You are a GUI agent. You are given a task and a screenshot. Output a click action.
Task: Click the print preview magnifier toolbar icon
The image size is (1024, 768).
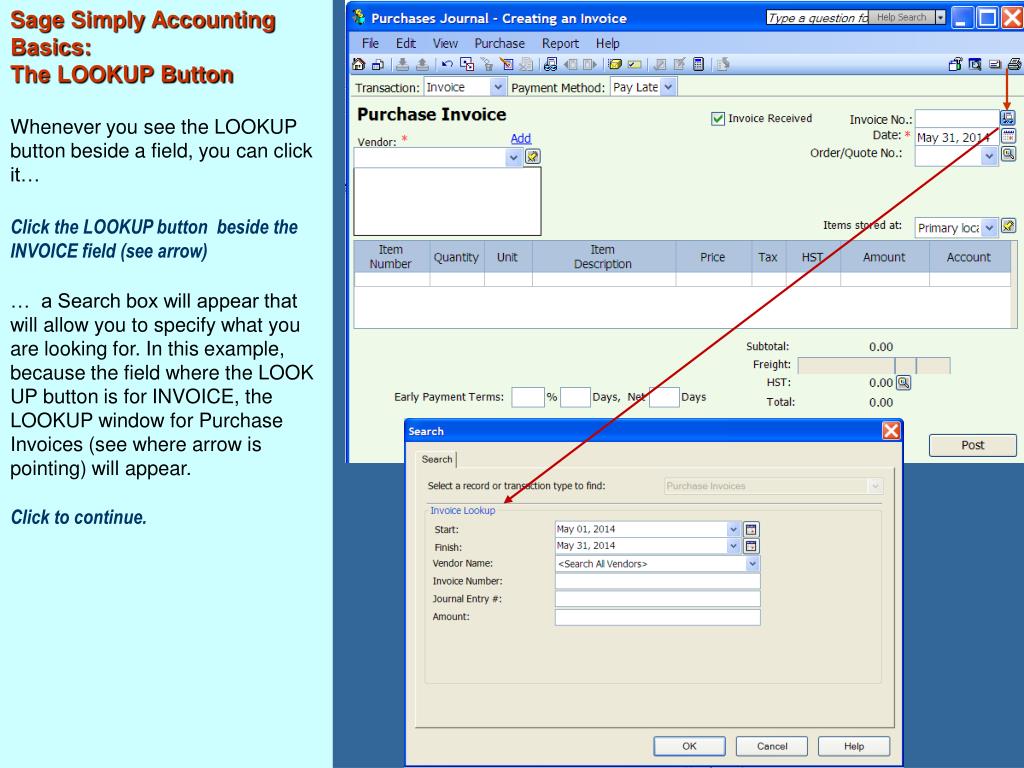pos(975,64)
